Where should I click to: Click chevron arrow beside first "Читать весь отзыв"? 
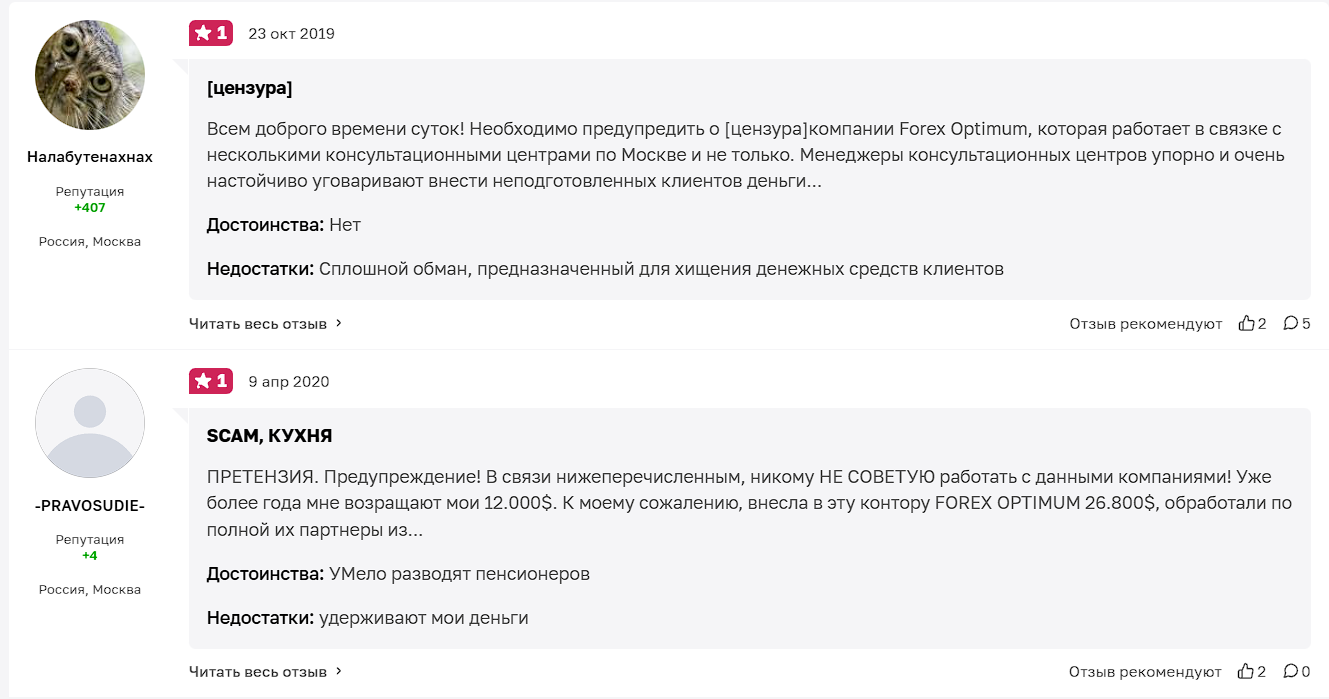click(339, 323)
